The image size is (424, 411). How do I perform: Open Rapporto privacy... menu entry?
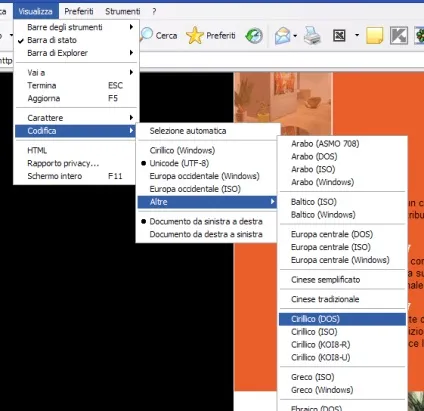pyautogui.click(x=76, y=163)
